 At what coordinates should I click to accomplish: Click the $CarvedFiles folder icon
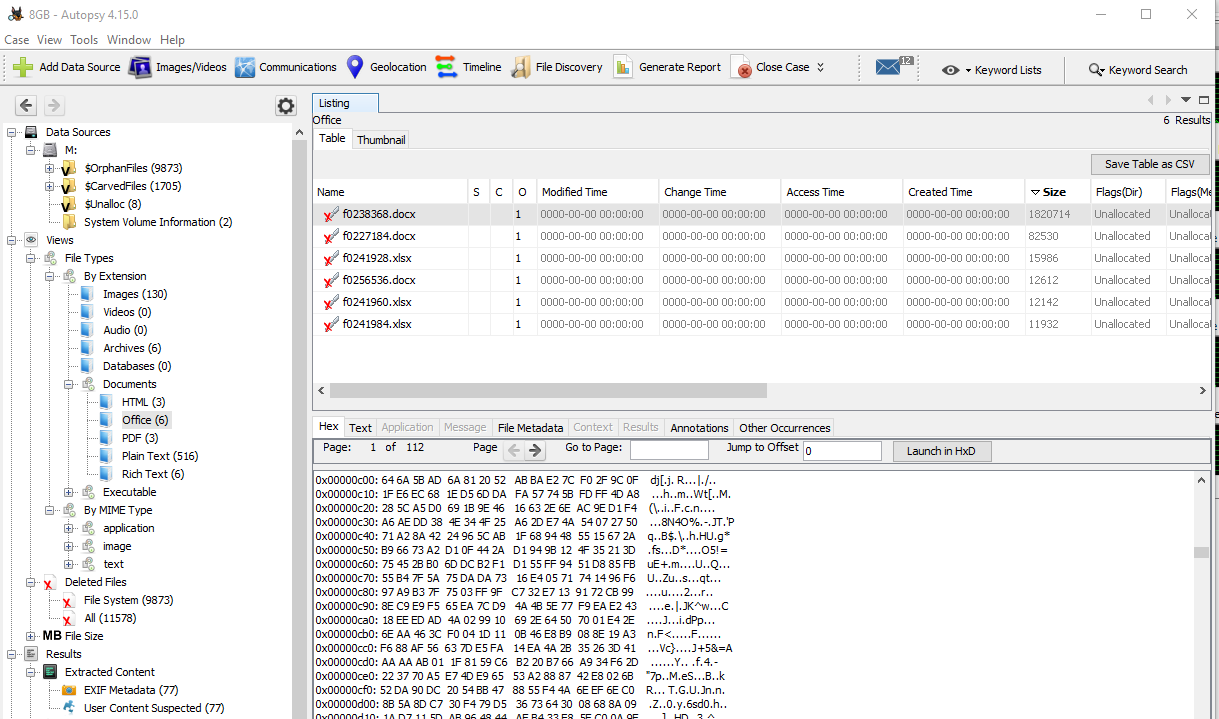click(x=68, y=186)
